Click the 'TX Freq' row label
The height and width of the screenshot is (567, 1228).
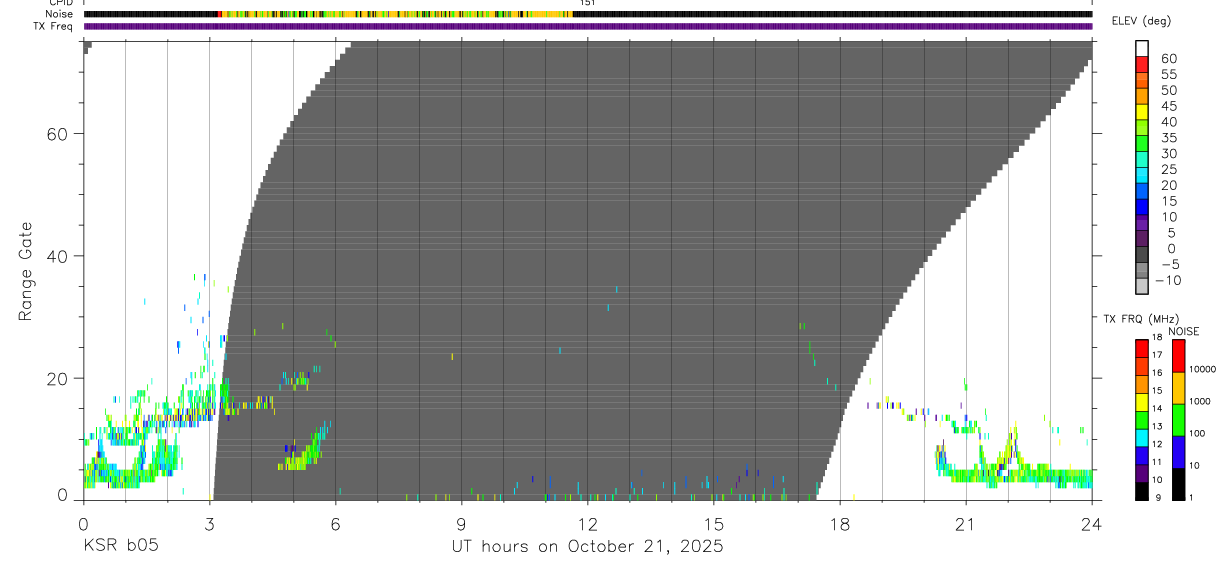[53, 25]
